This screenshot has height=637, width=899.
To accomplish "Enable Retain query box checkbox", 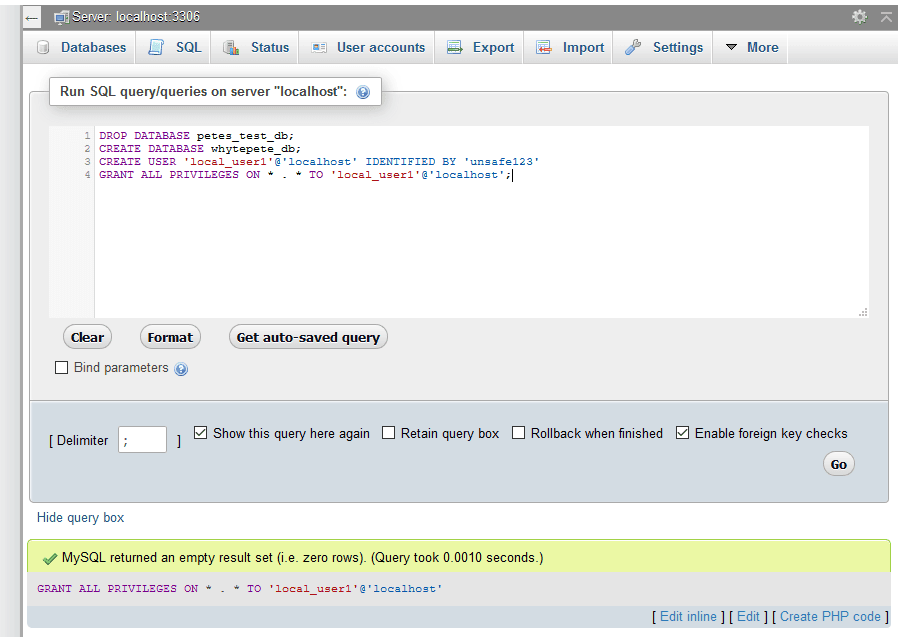I will [388, 433].
